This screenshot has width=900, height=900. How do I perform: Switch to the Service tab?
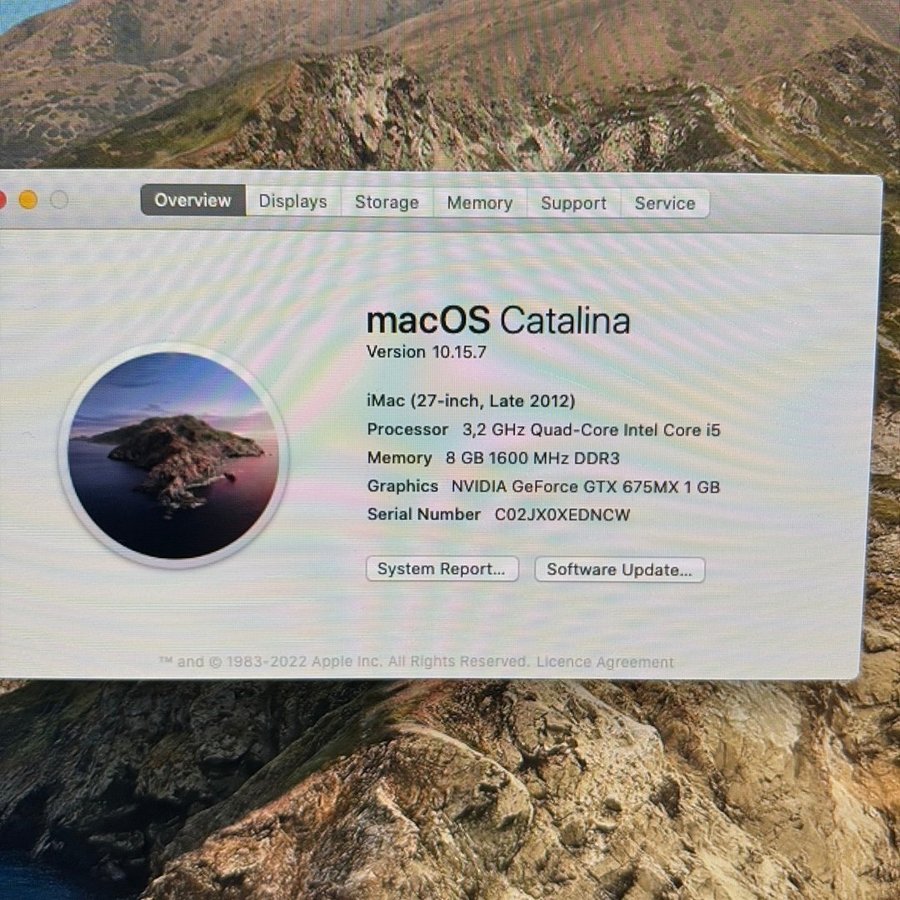(664, 203)
